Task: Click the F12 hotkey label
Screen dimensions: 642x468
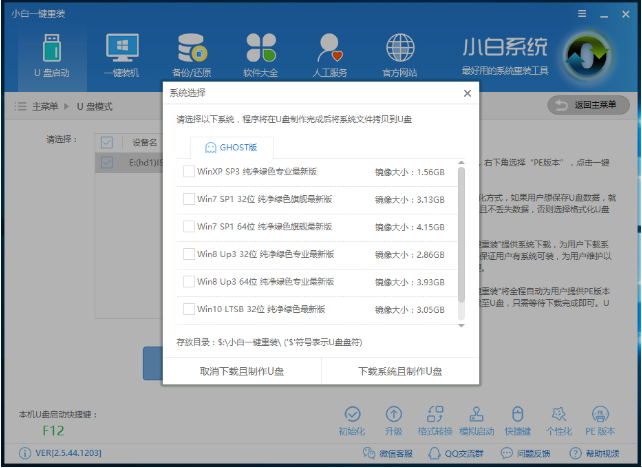Action: (53, 431)
